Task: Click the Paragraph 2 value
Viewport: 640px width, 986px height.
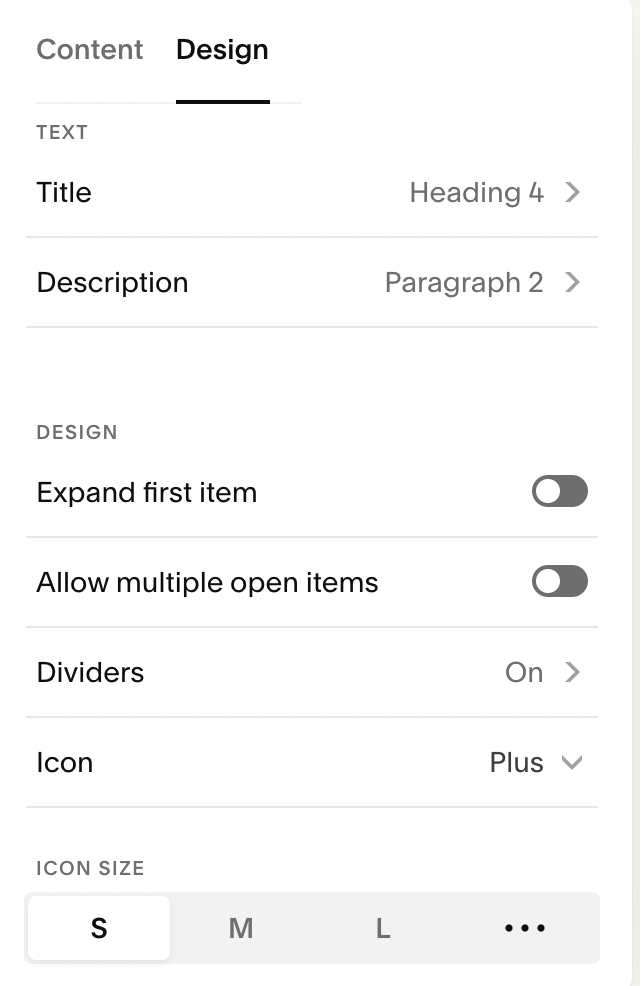Action: tap(464, 282)
